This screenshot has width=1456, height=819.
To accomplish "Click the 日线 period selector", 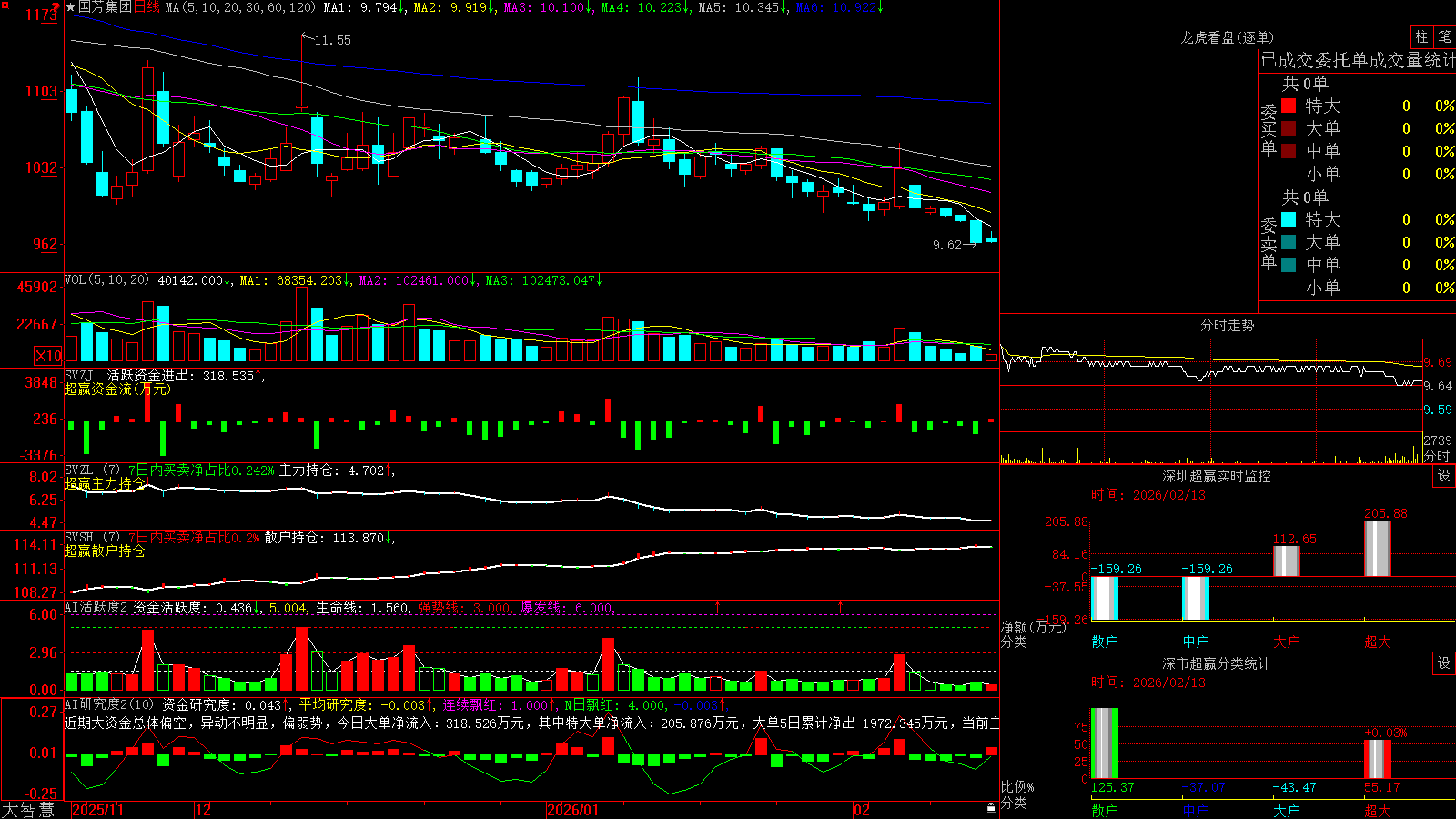I will (147, 7).
